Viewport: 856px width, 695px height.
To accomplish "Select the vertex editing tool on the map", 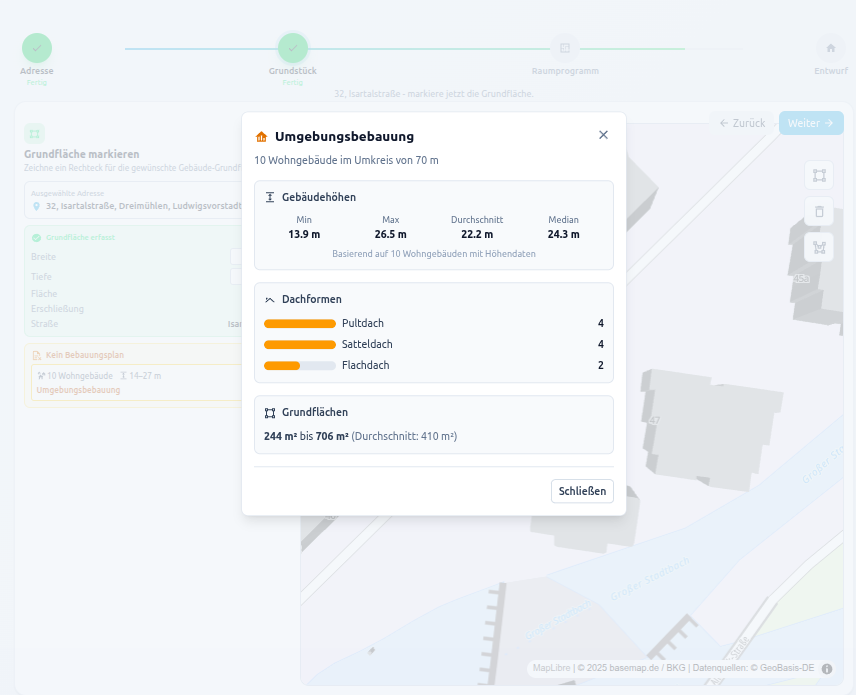I will 819,247.
